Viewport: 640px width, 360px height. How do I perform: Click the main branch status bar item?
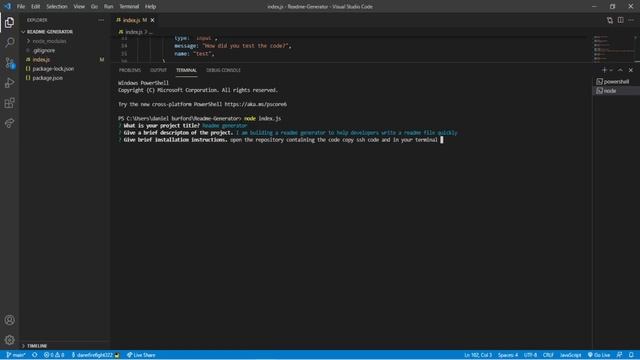pyautogui.click(x=16, y=355)
